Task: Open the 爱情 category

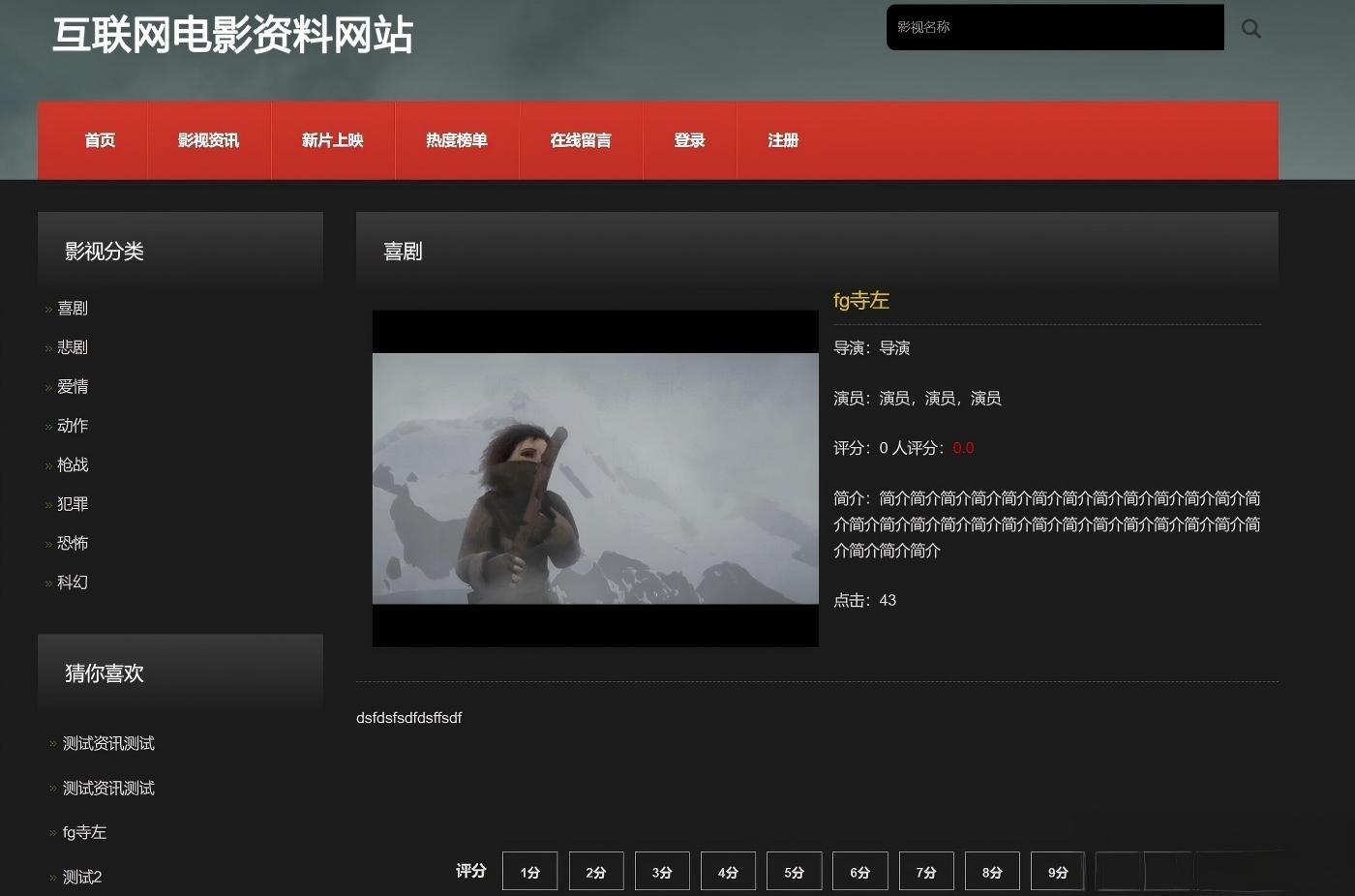Action: [x=73, y=386]
